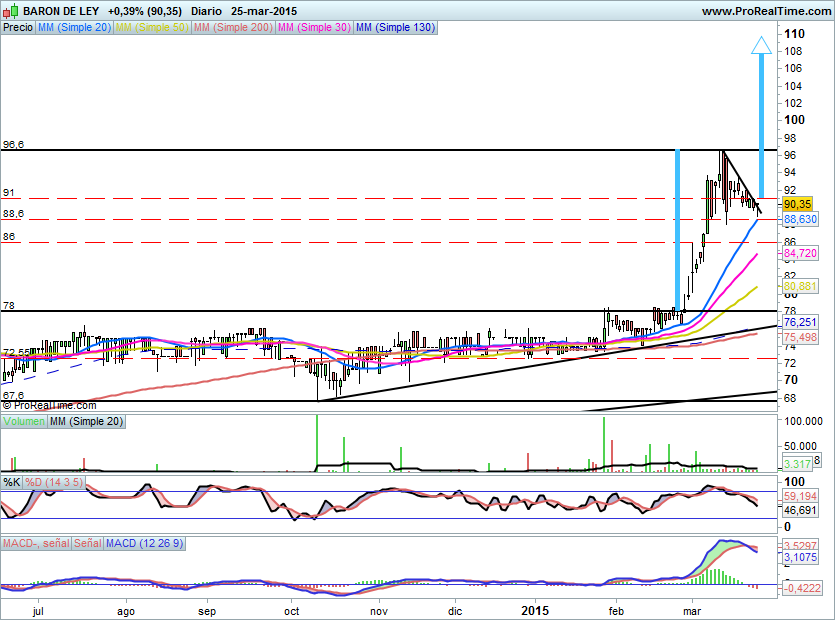Click the MM (Simple 130) label
The height and width of the screenshot is (620, 835).
coord(394,28)
